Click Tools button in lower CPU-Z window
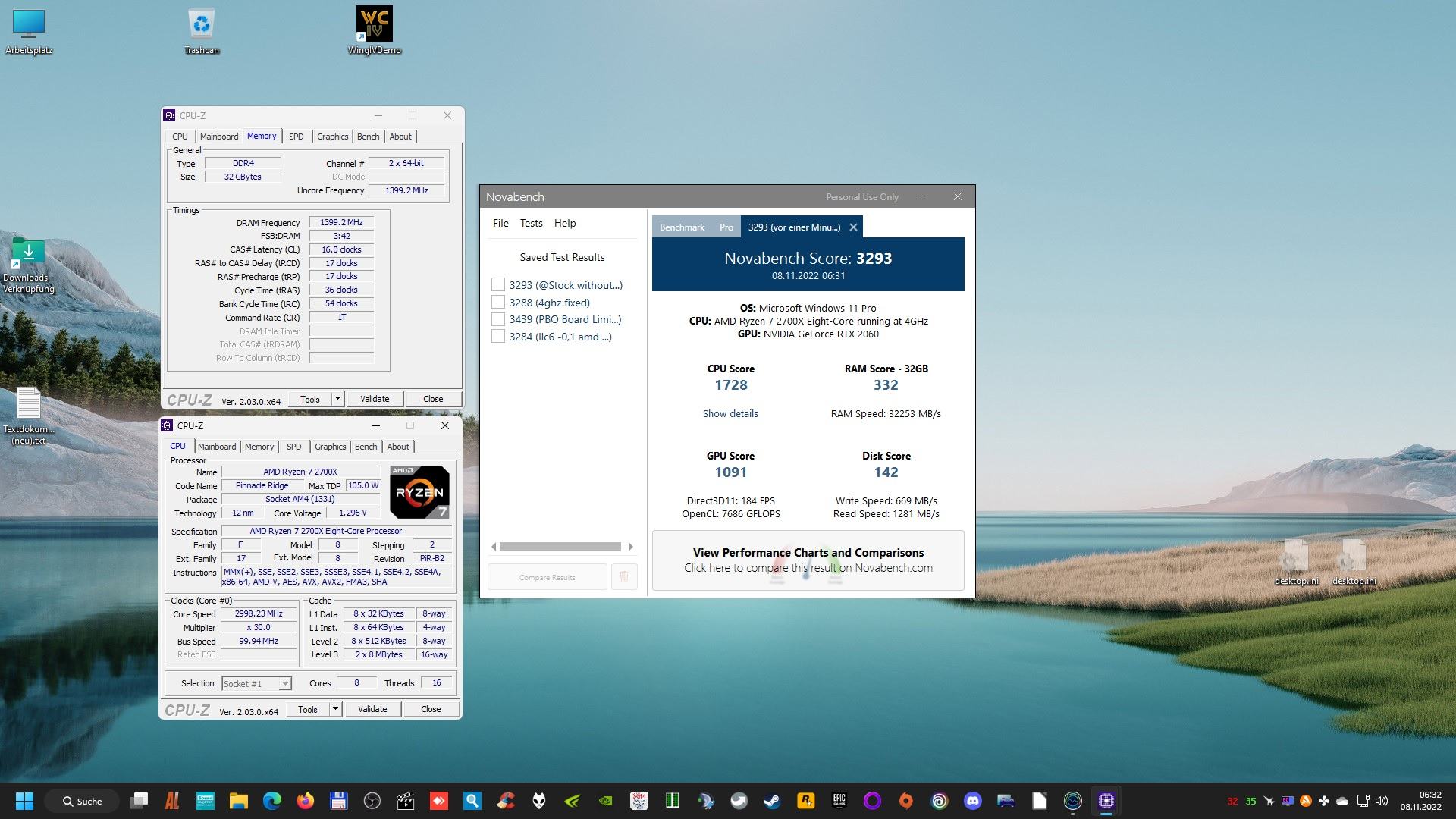This screenshot has height=819, width=1456. pyautogui.click(x=308, y=709)
